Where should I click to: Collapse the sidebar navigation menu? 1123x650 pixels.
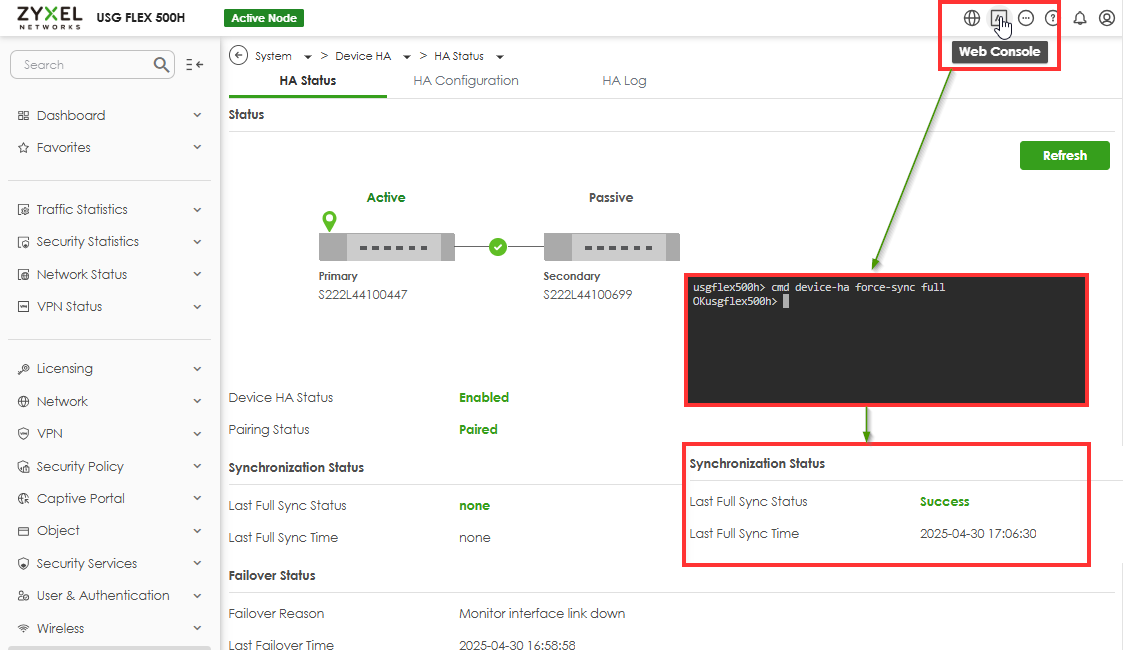click(195, 65)
